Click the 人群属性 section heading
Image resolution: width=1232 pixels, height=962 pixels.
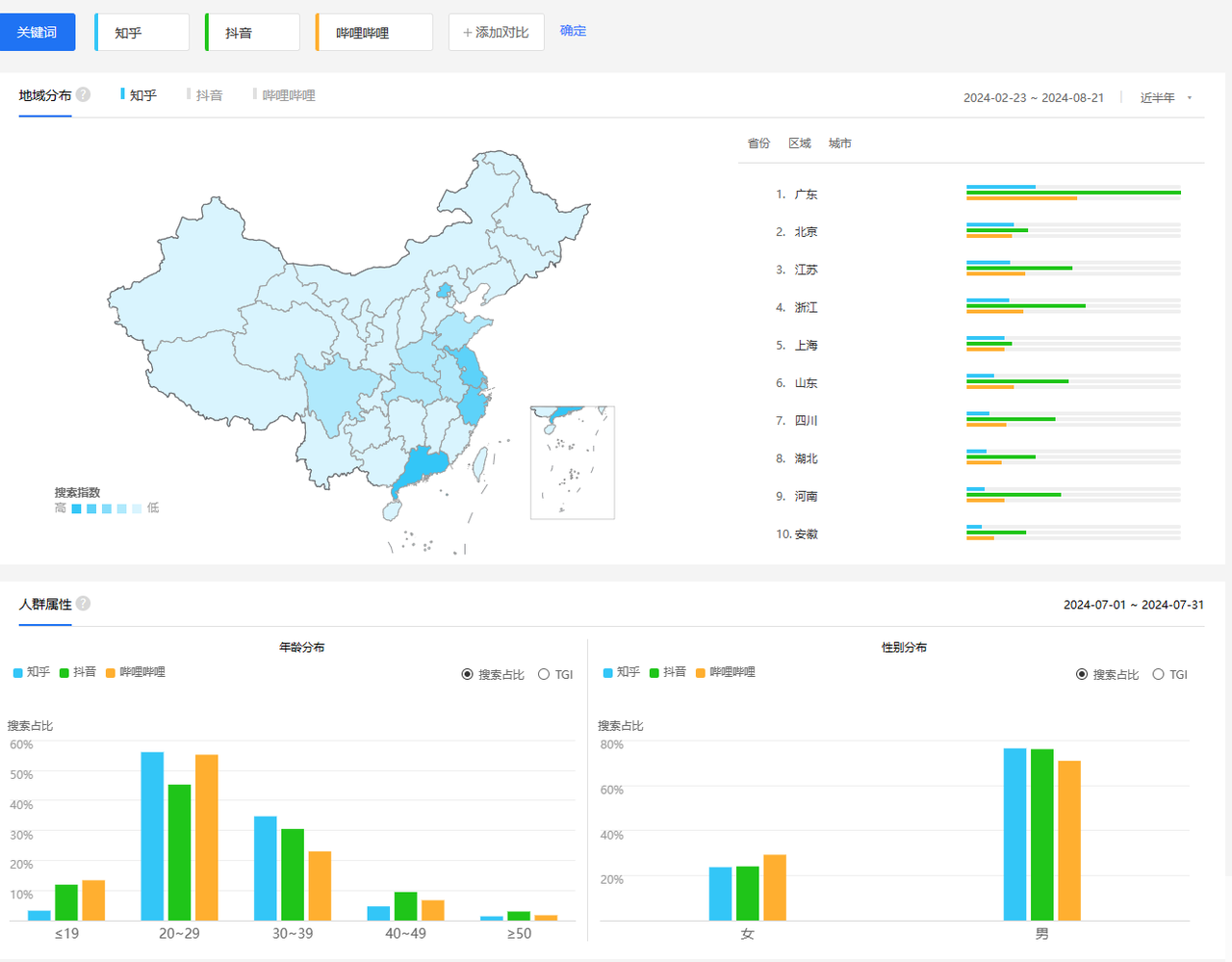click(x=45, y=604)
